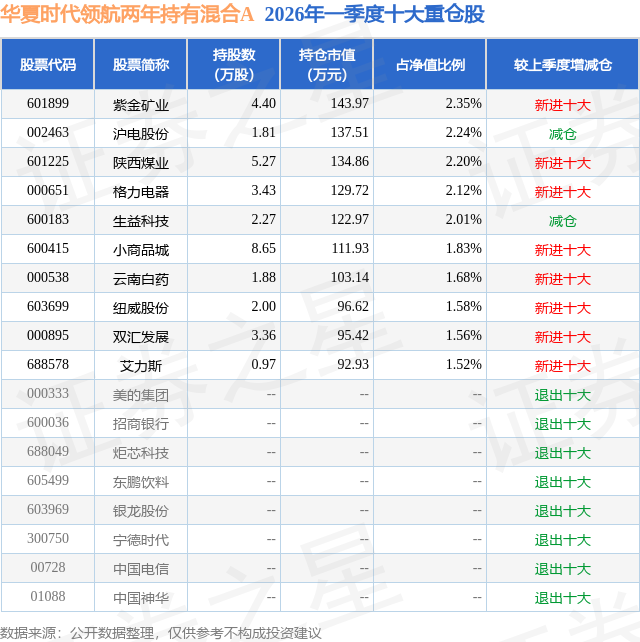Viewport: 640px width, 642px height.
Task: Select the stock code 603699
Action: pyautogui.click(x=48, y=307)
